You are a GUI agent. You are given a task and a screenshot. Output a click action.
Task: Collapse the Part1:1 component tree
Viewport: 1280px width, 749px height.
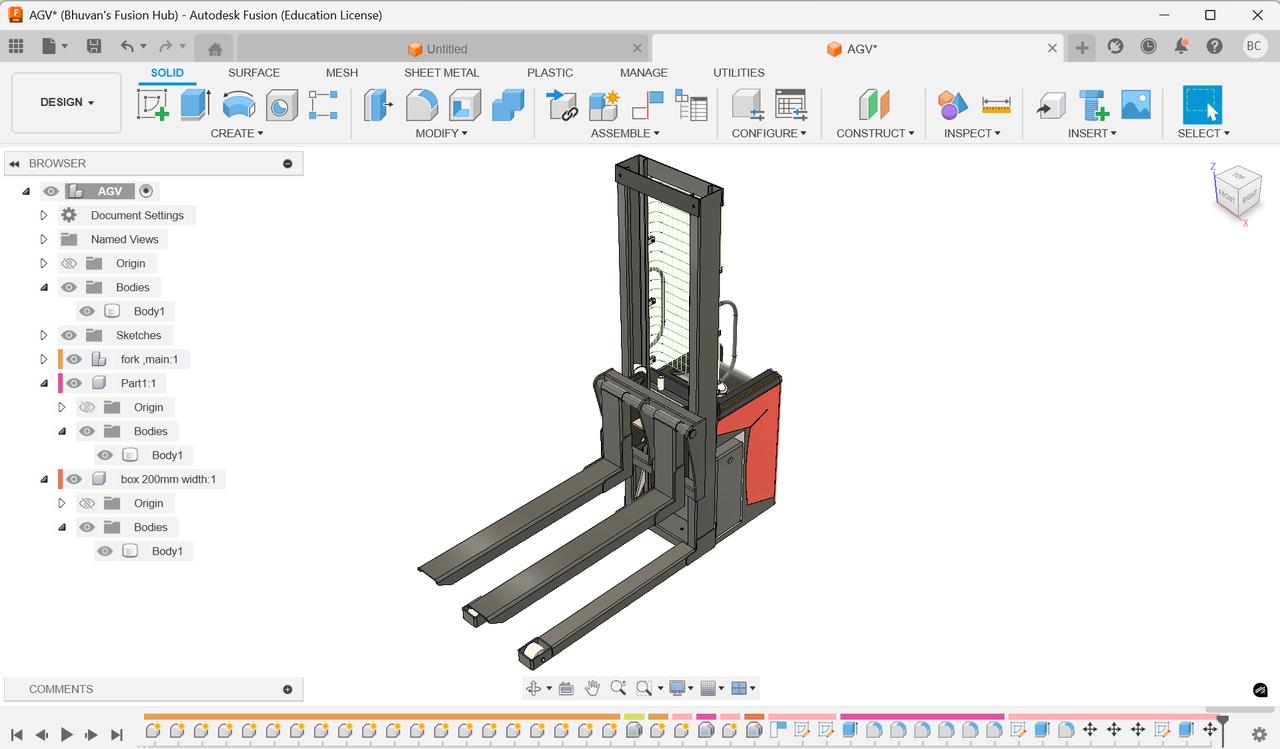coord(44,383)
